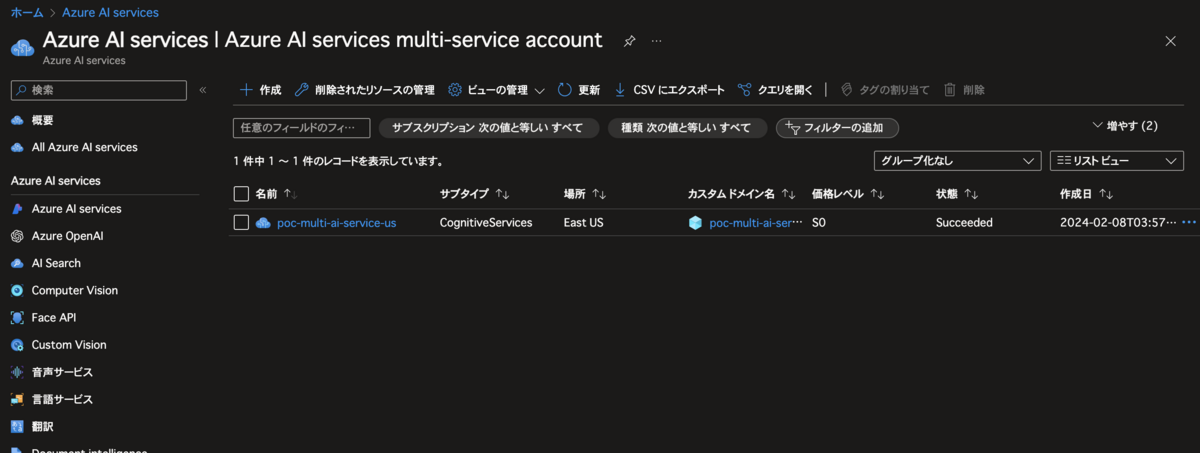1200x453 pixels.
Task: Click the East US cell
Action: click(x=583, y=223)
